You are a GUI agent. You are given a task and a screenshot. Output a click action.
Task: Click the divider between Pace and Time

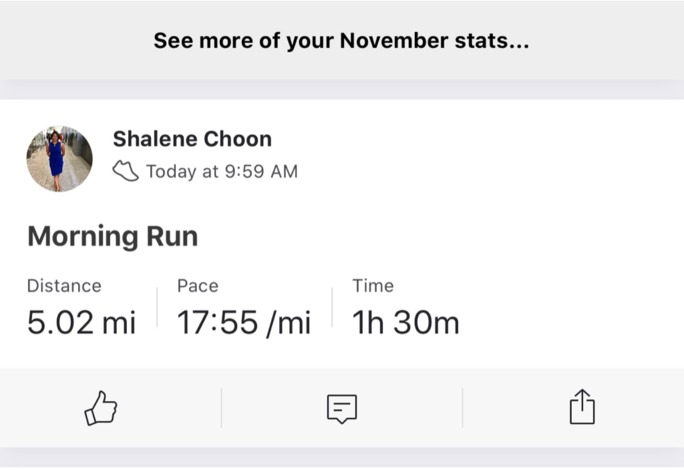[332, 307]
